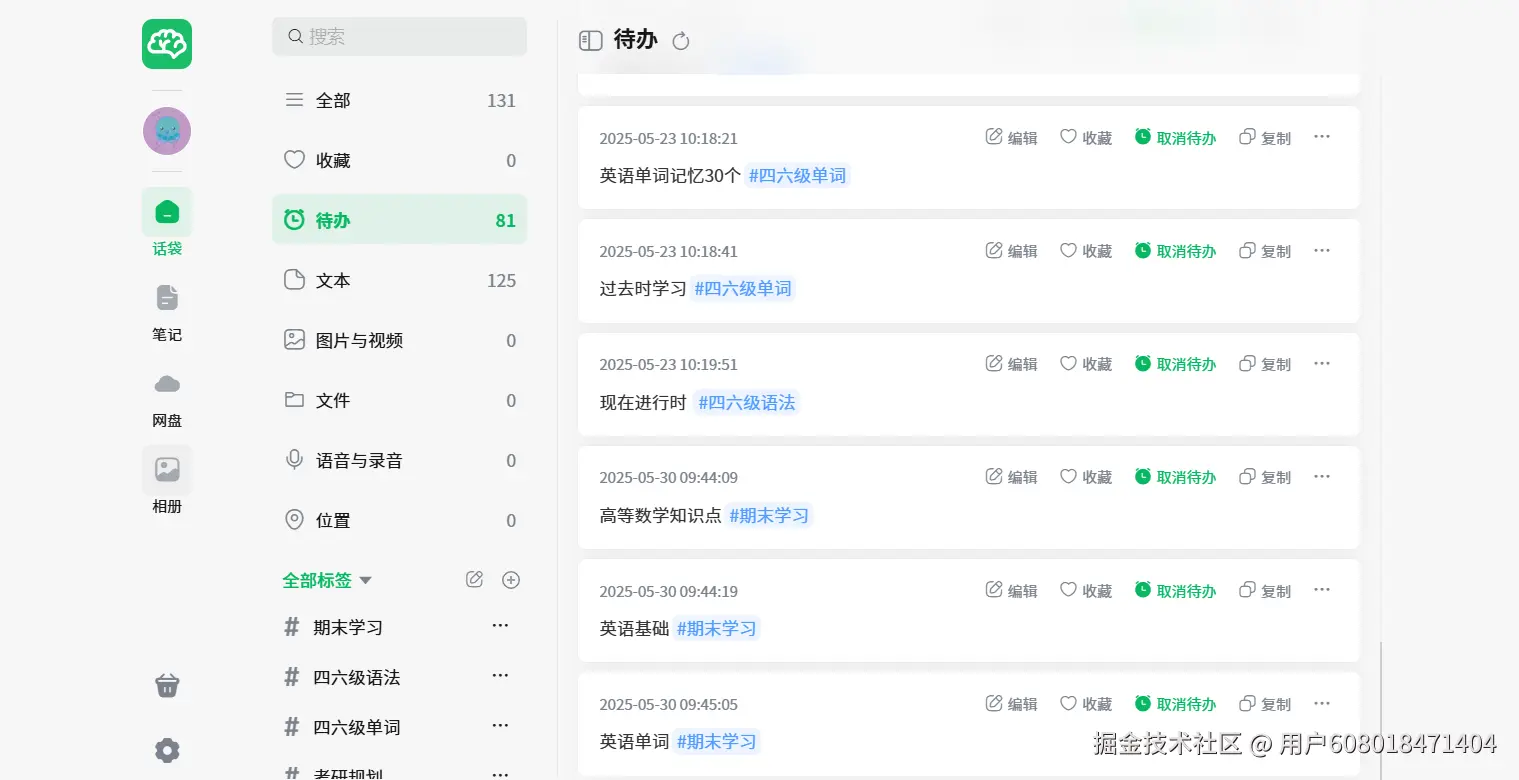
Task: Favorite the 过去时学习 note
Action: (1086, 251)
